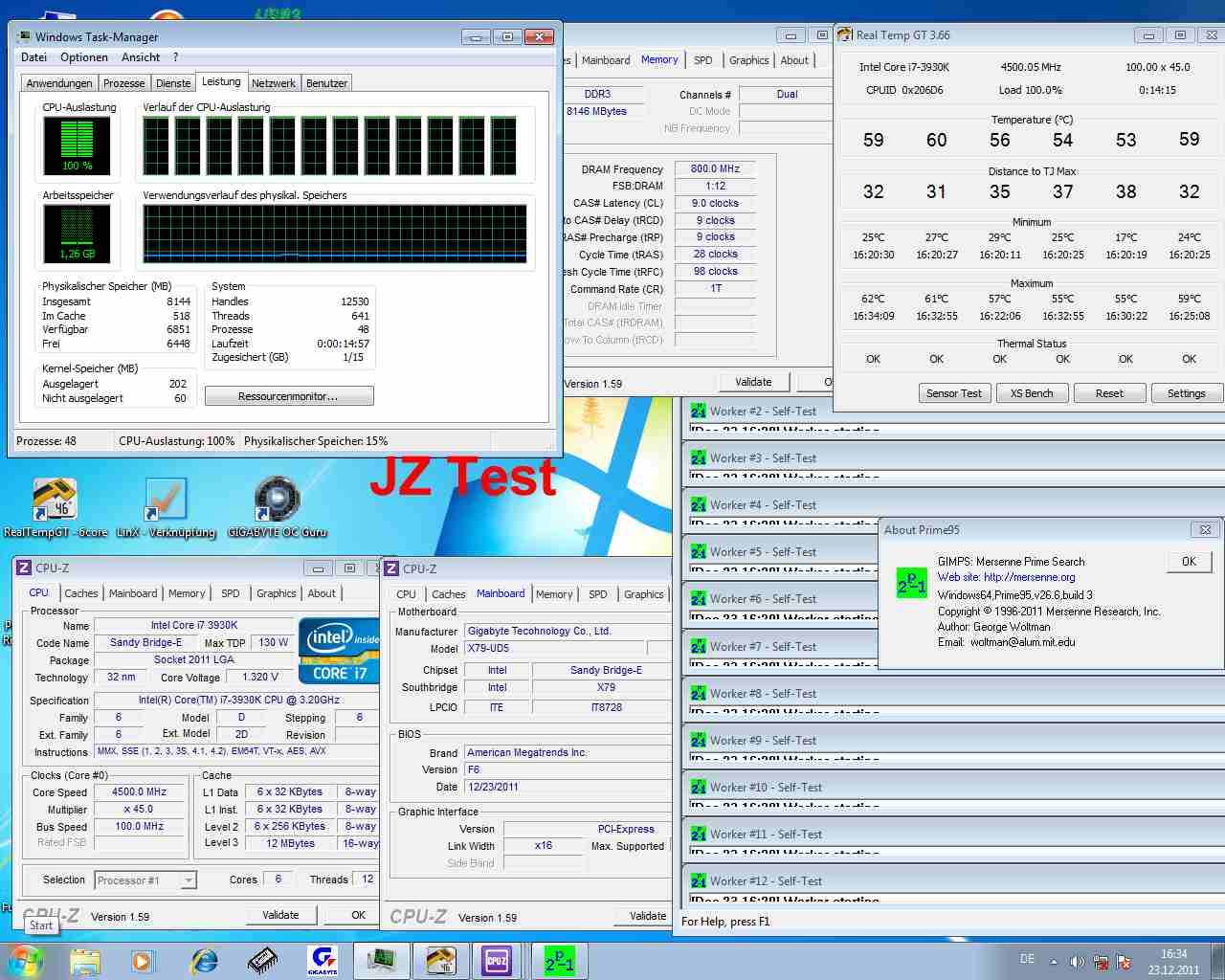This screenshot has width=1225, height=980.
Task: Switch to the Prozesse tab
Action: (124, 83)
